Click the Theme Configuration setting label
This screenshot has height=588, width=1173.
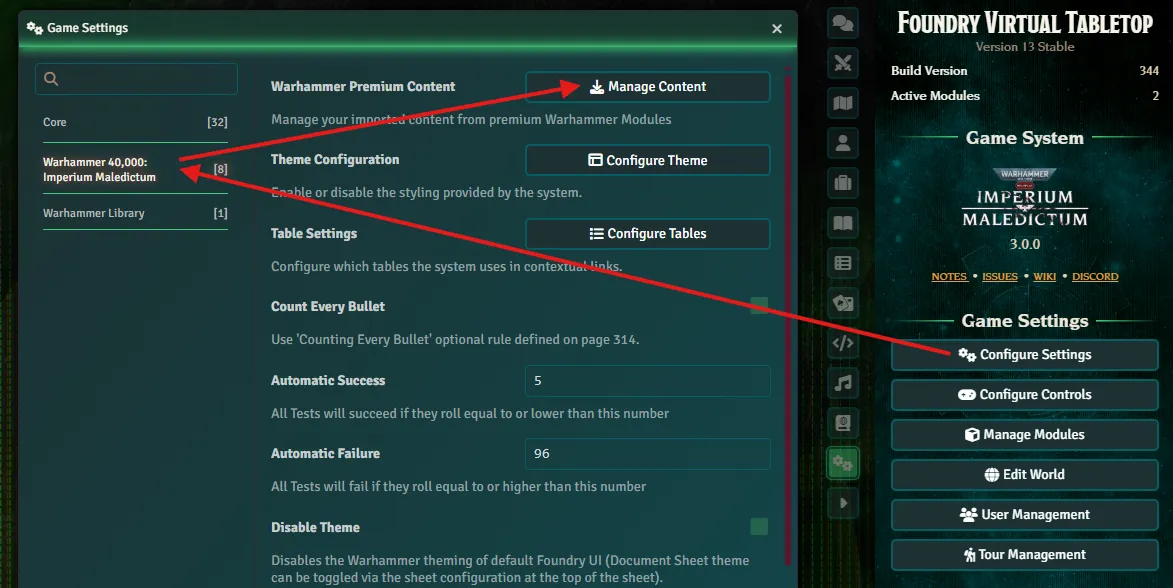(335, 159)
